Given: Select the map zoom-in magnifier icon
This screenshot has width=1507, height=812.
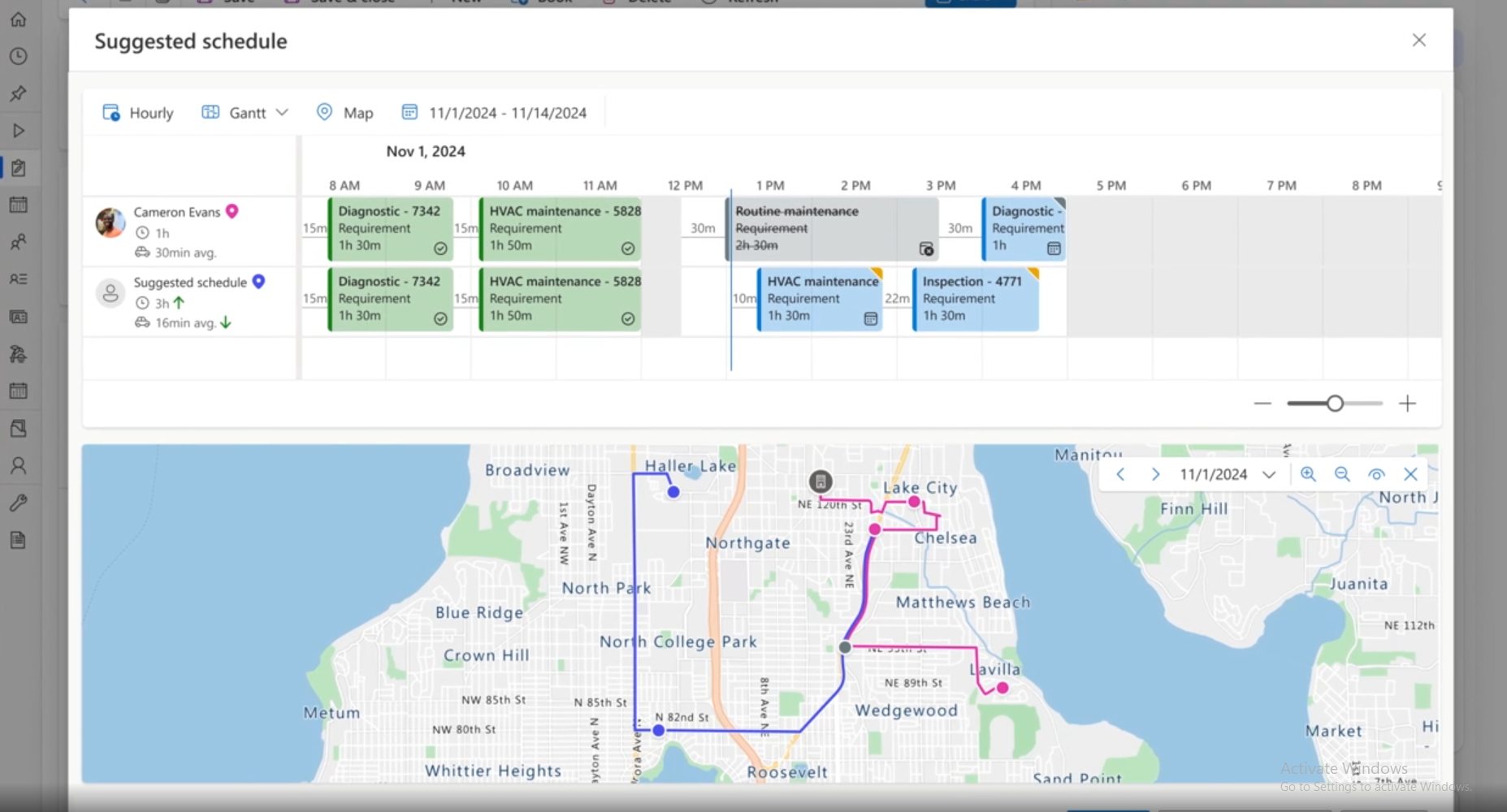Looking at the screenshot, I should [x=1308, y=474].
